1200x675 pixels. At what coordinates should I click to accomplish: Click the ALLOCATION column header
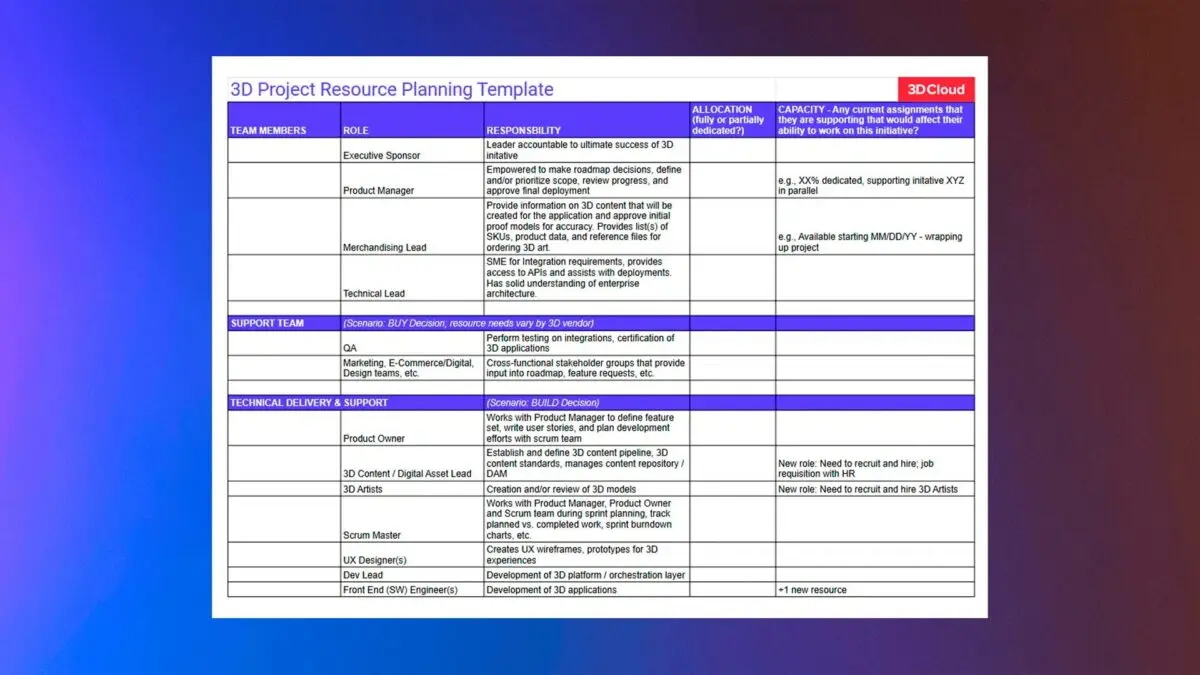coord(733,120)
